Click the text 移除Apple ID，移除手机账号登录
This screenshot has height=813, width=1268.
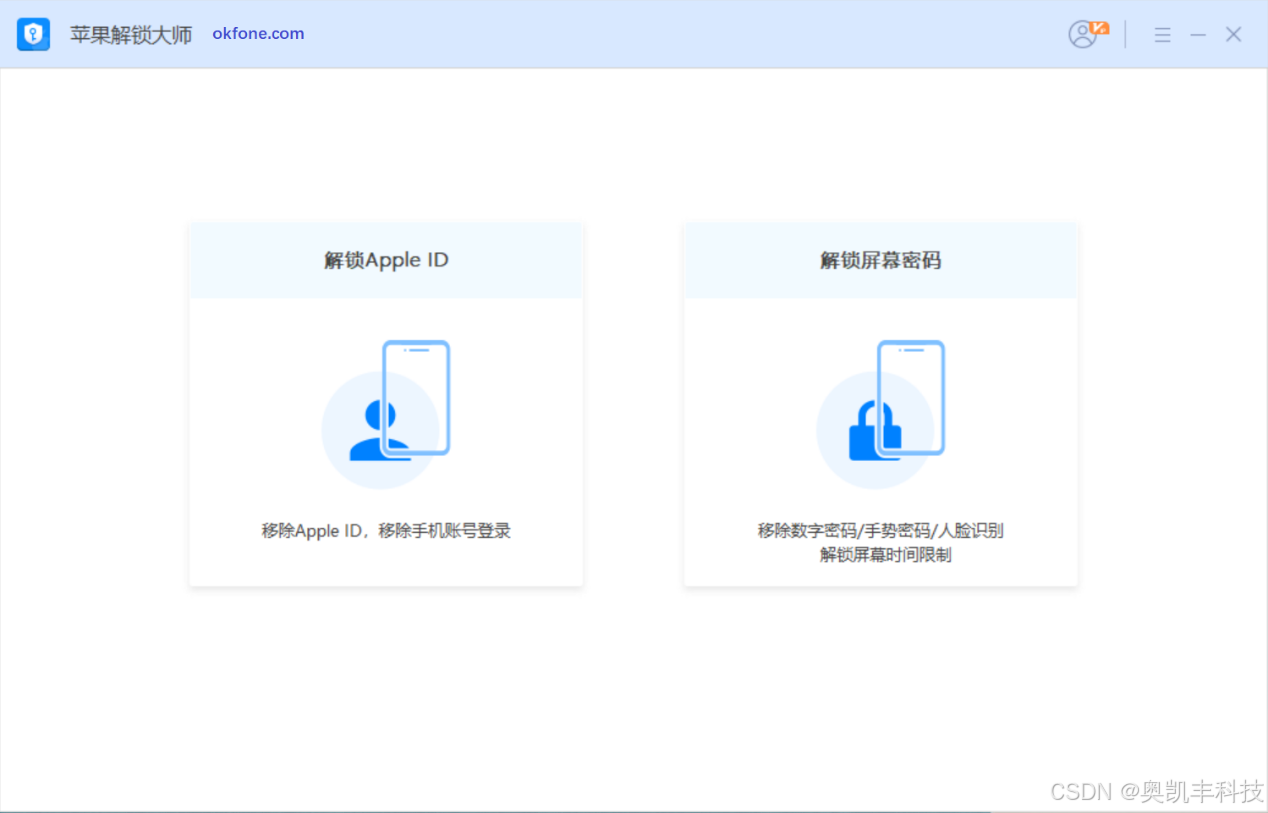[x=386, y=531]
